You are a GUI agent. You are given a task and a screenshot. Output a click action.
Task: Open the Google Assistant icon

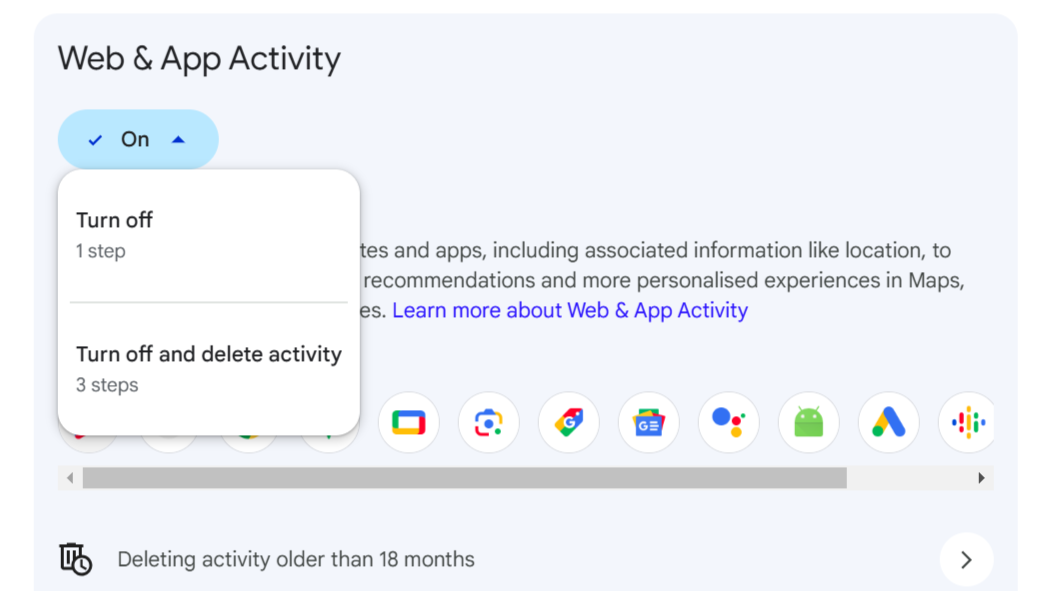[728, 422]
